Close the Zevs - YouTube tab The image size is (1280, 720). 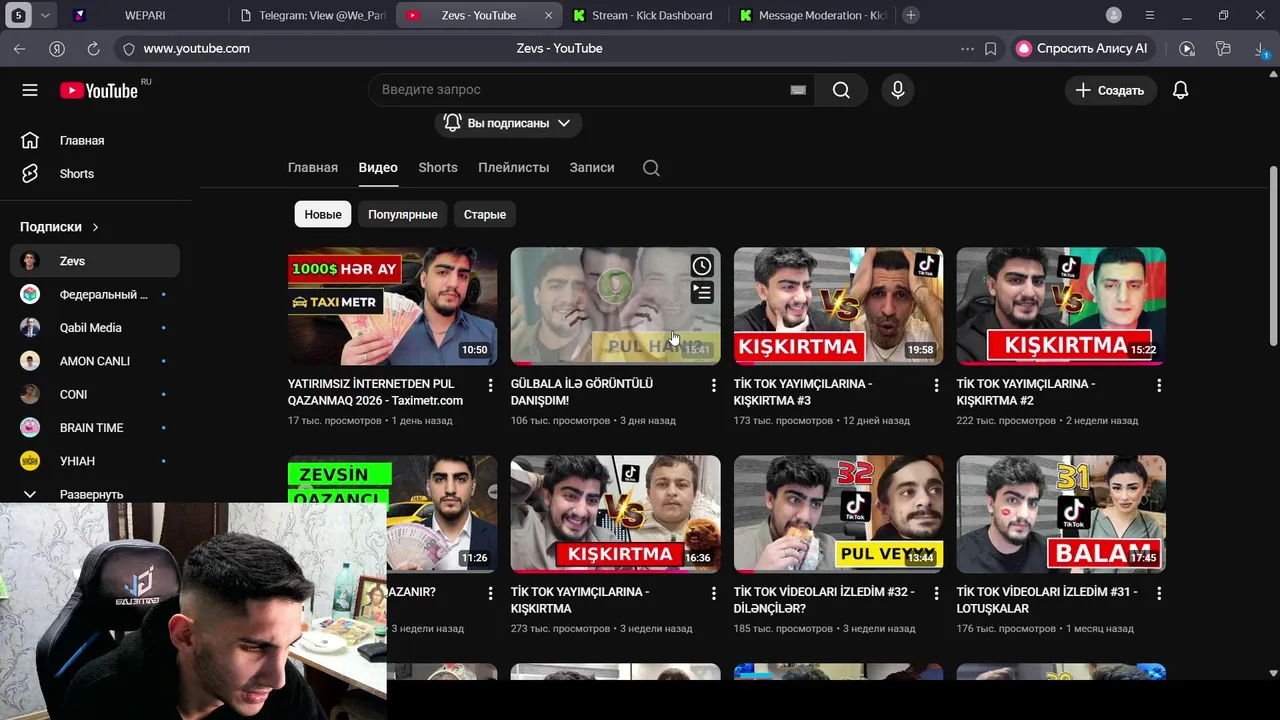(548, 15)
